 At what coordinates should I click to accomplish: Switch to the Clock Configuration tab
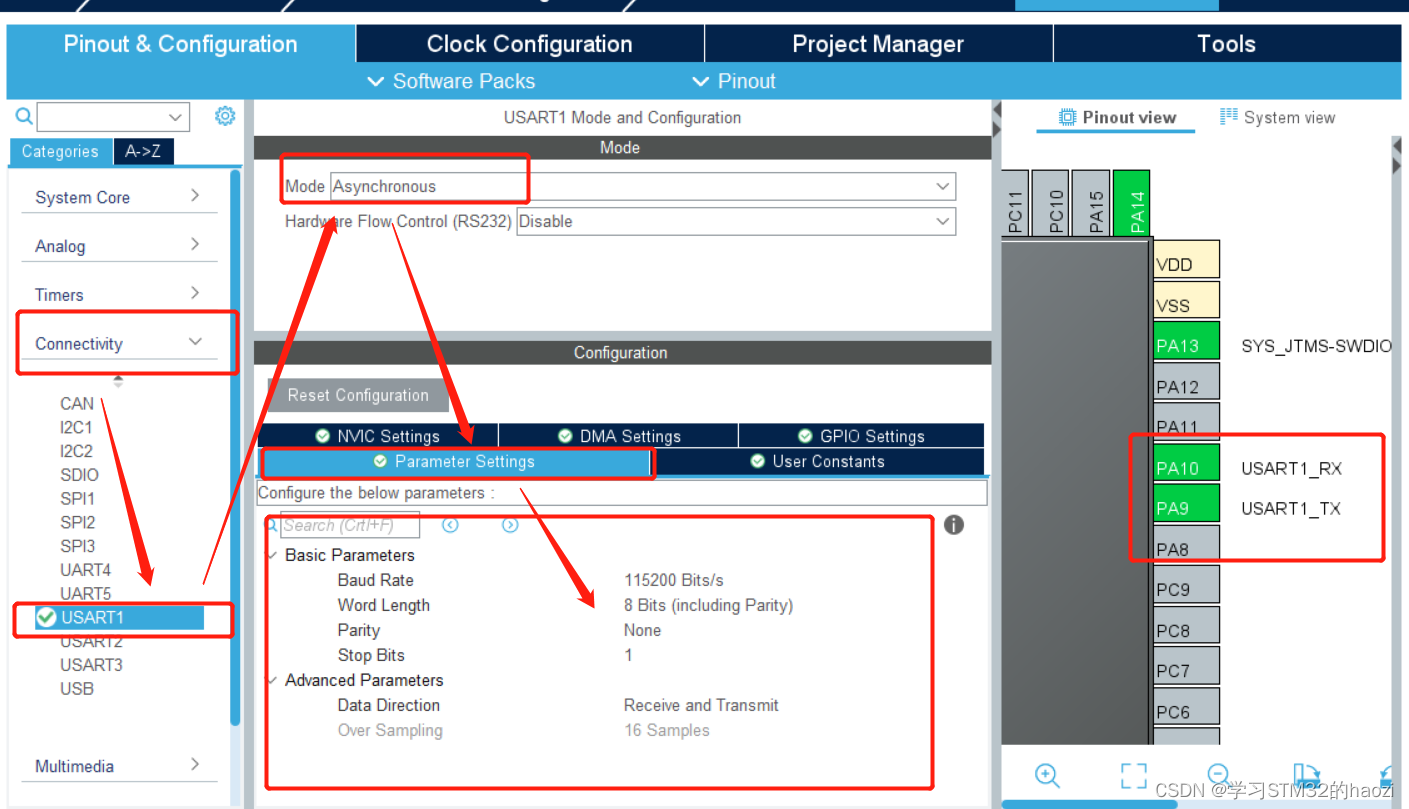[x=530, y=44]
